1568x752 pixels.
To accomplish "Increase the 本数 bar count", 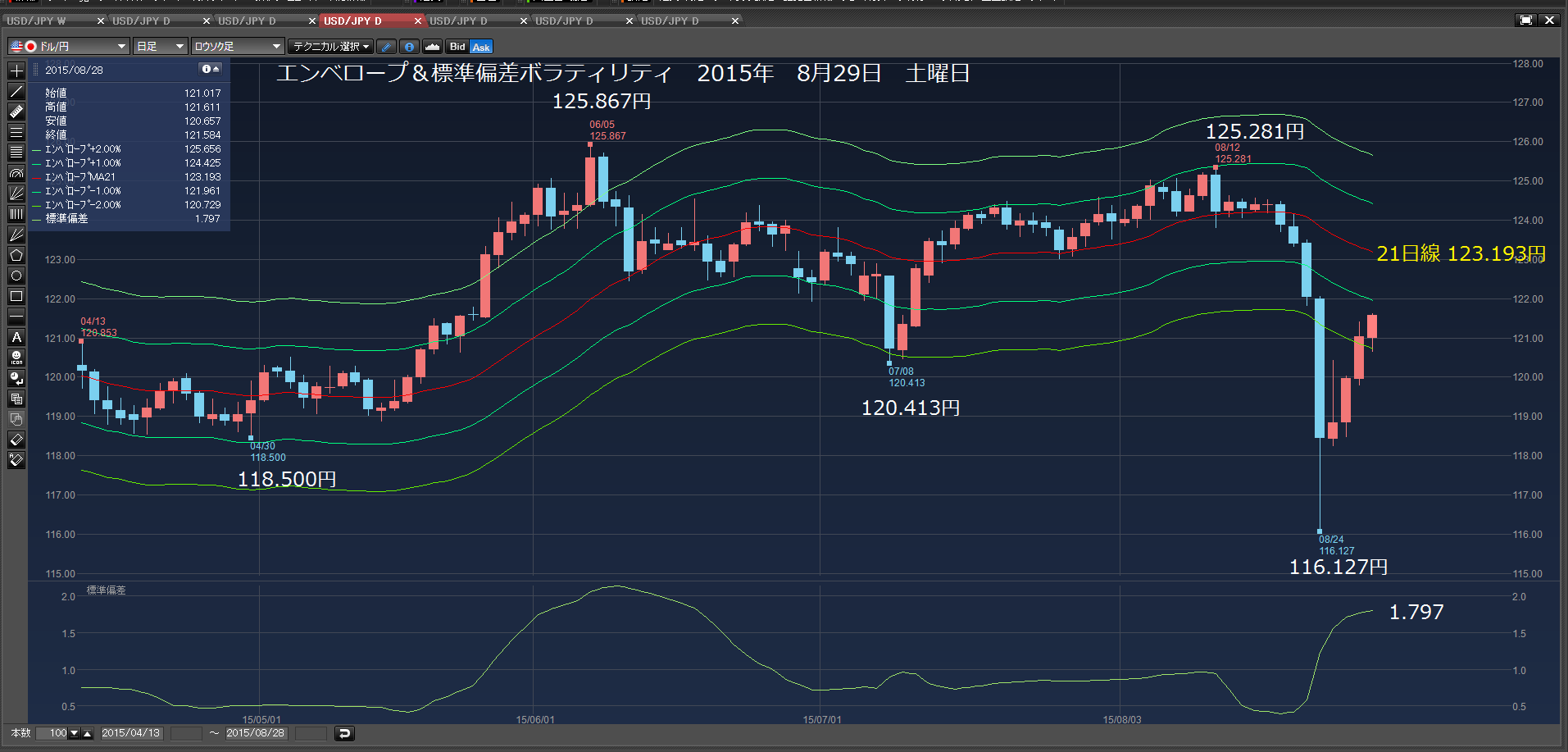I will pos(88,733).
